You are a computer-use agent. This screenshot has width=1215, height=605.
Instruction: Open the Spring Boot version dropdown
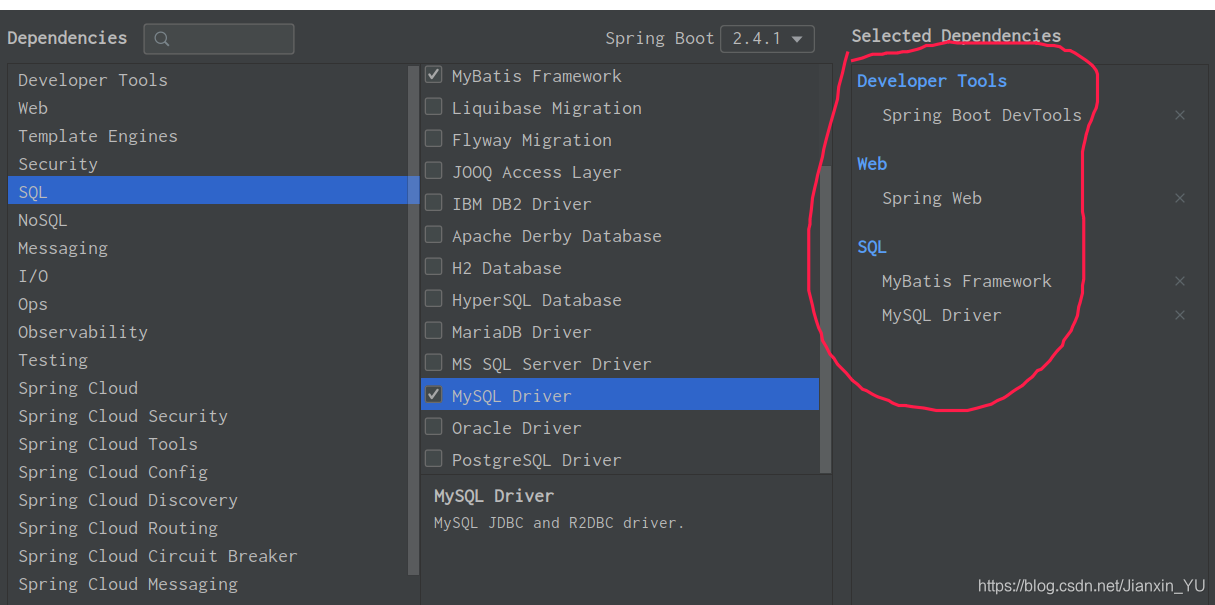767,39
